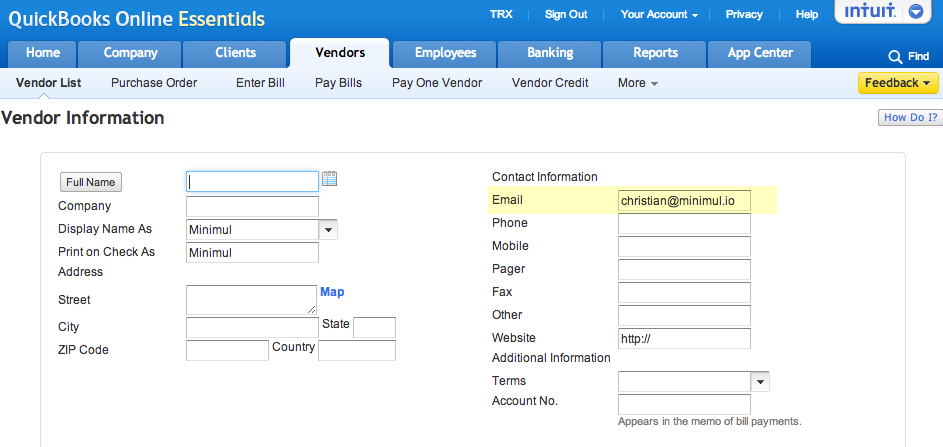This screenshot has height=447, width=943.
Task: Open Pay Bills page
Action: [x=339, y=83]
